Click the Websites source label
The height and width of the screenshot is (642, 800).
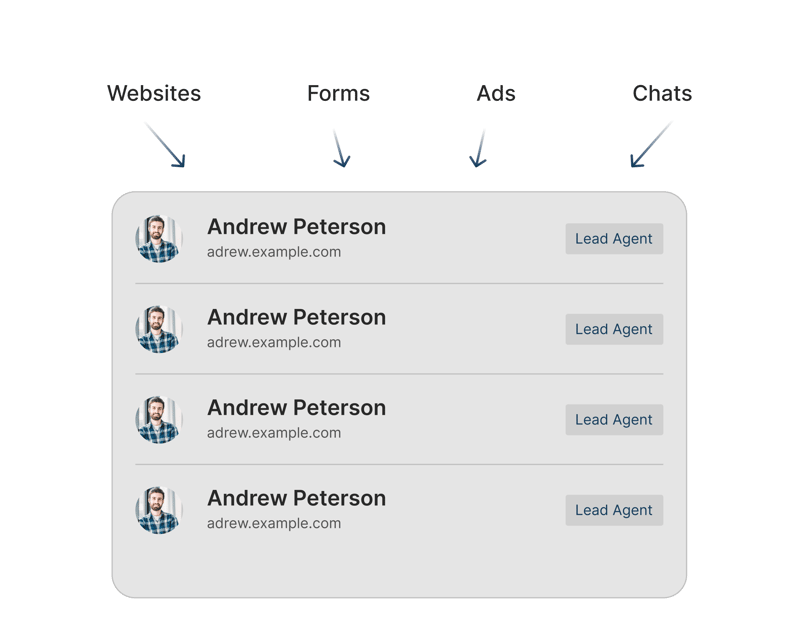pos(154,94)
